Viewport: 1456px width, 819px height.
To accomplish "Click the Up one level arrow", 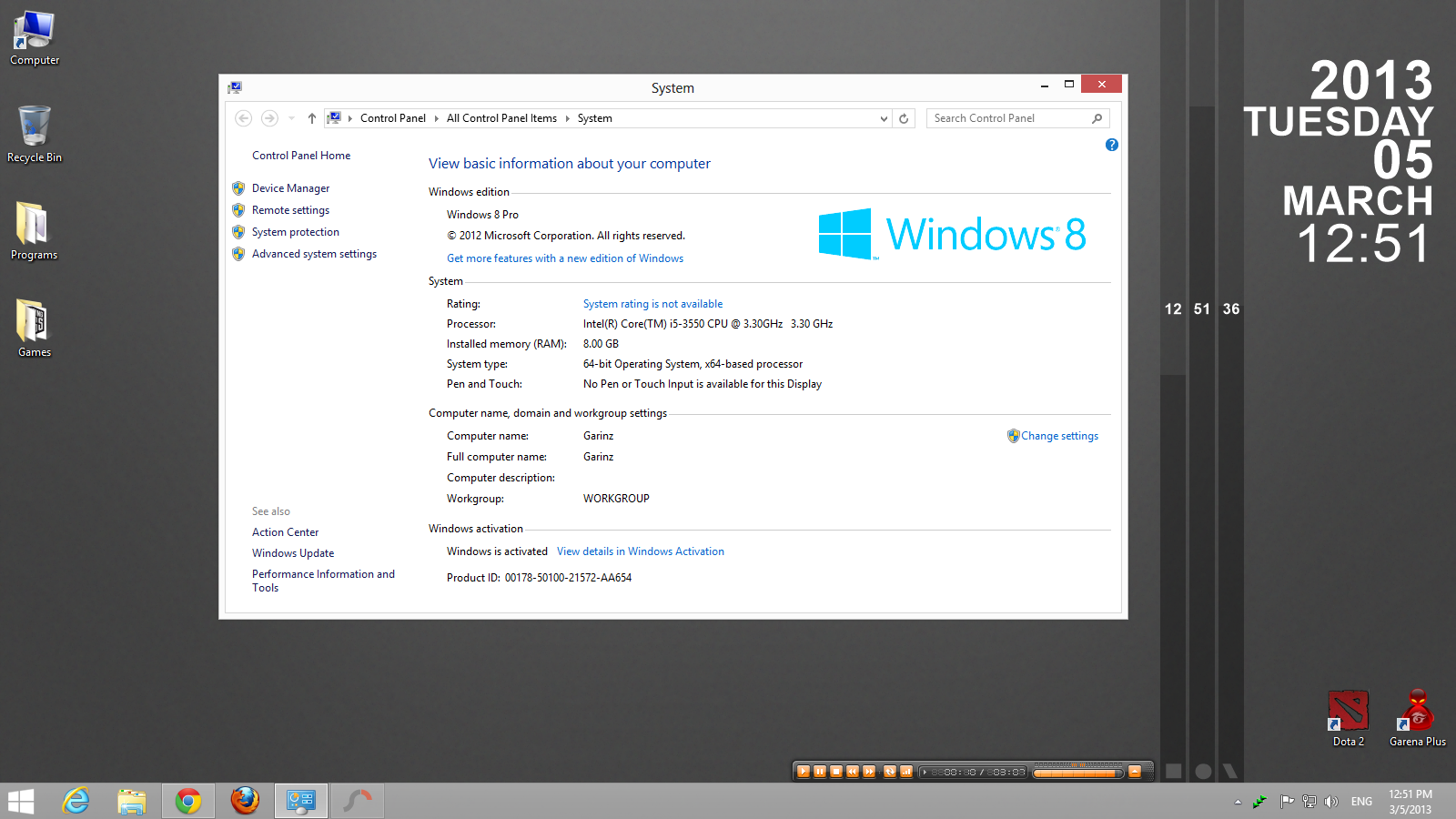I will [x=312, y=118].
